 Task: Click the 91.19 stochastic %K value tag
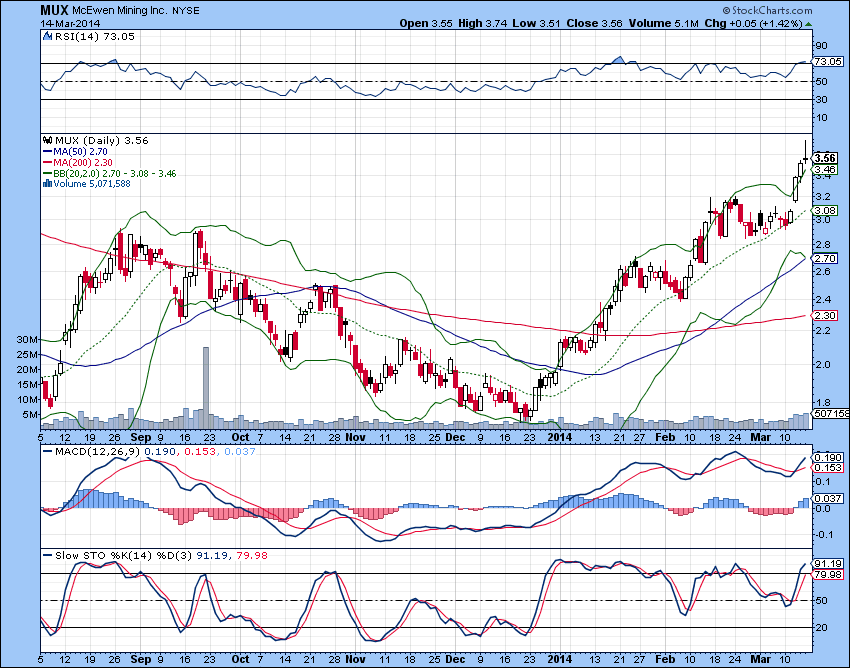828,564
